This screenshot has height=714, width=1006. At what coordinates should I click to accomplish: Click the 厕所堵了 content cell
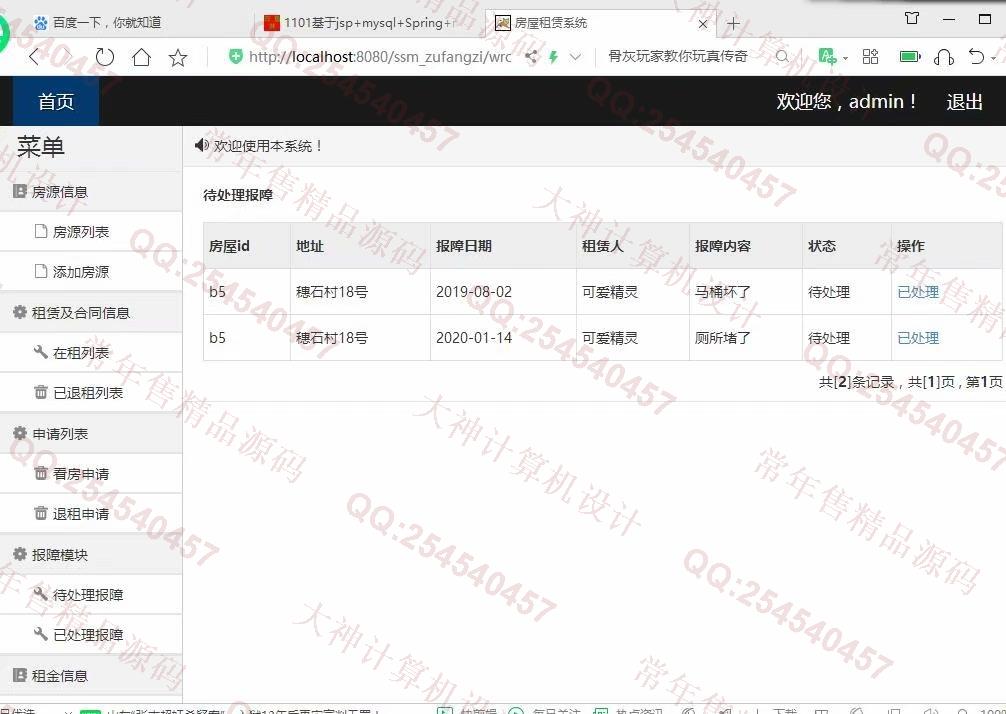(746, 337)
